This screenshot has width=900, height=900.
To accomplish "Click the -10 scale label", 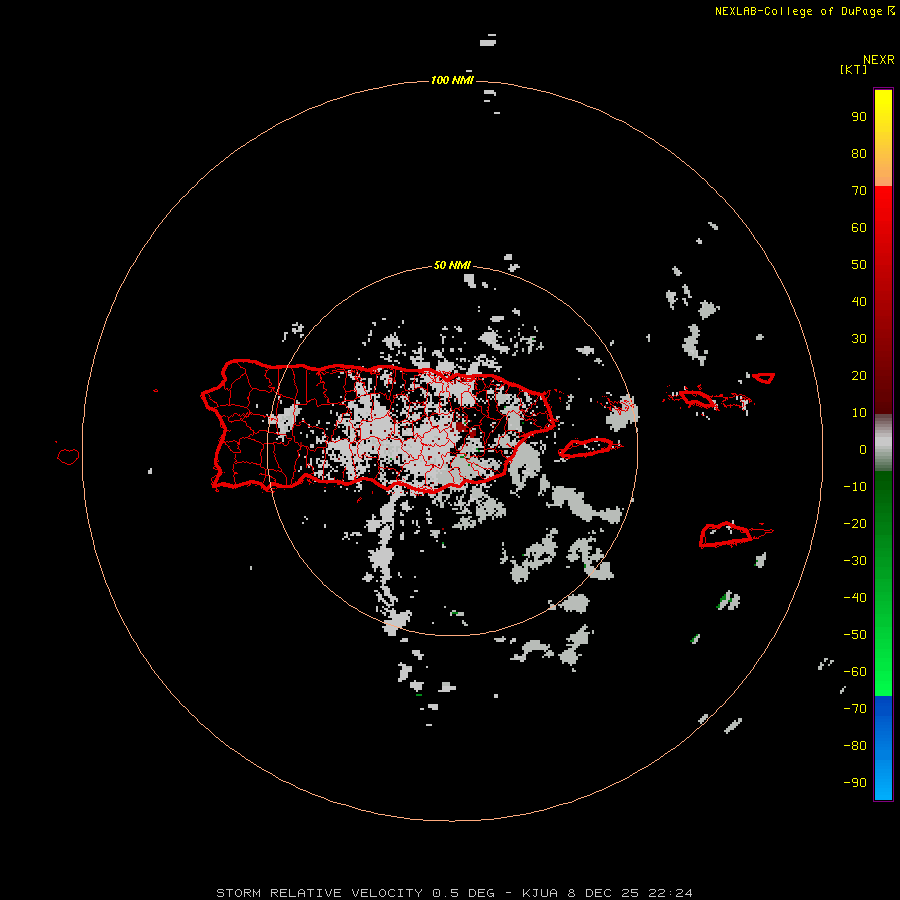I will coord(855,487).
